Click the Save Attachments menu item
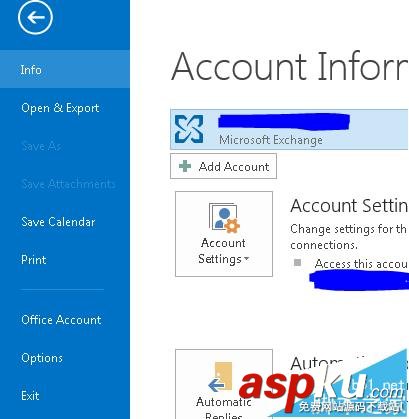This screenshot has height=419, width=409. point(68,184)
